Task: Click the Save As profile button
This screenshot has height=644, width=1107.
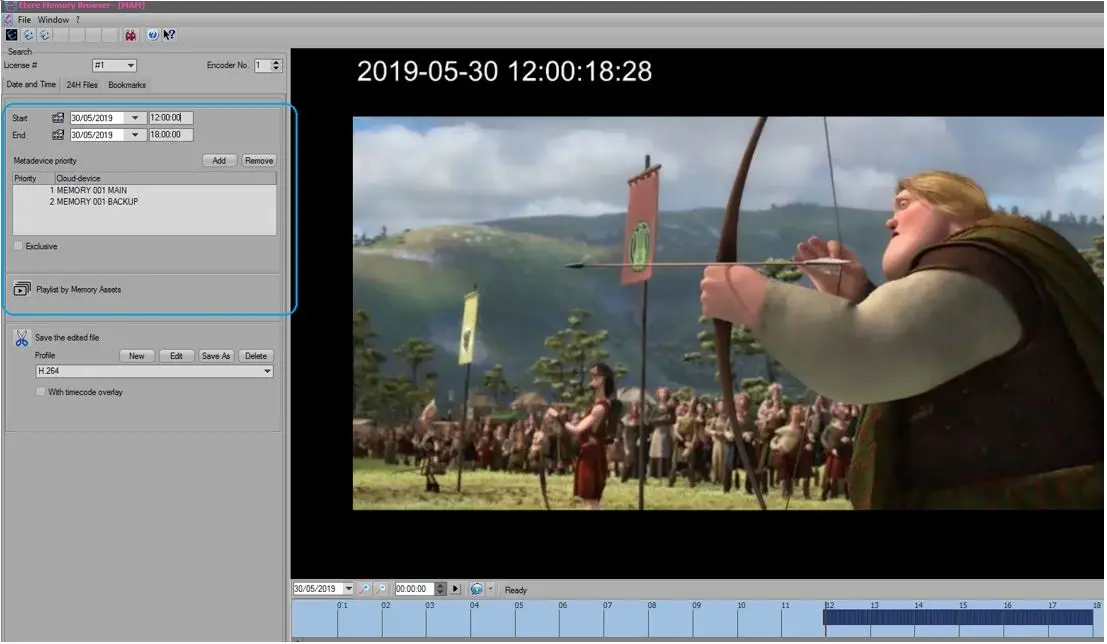Action: point(216,356)
